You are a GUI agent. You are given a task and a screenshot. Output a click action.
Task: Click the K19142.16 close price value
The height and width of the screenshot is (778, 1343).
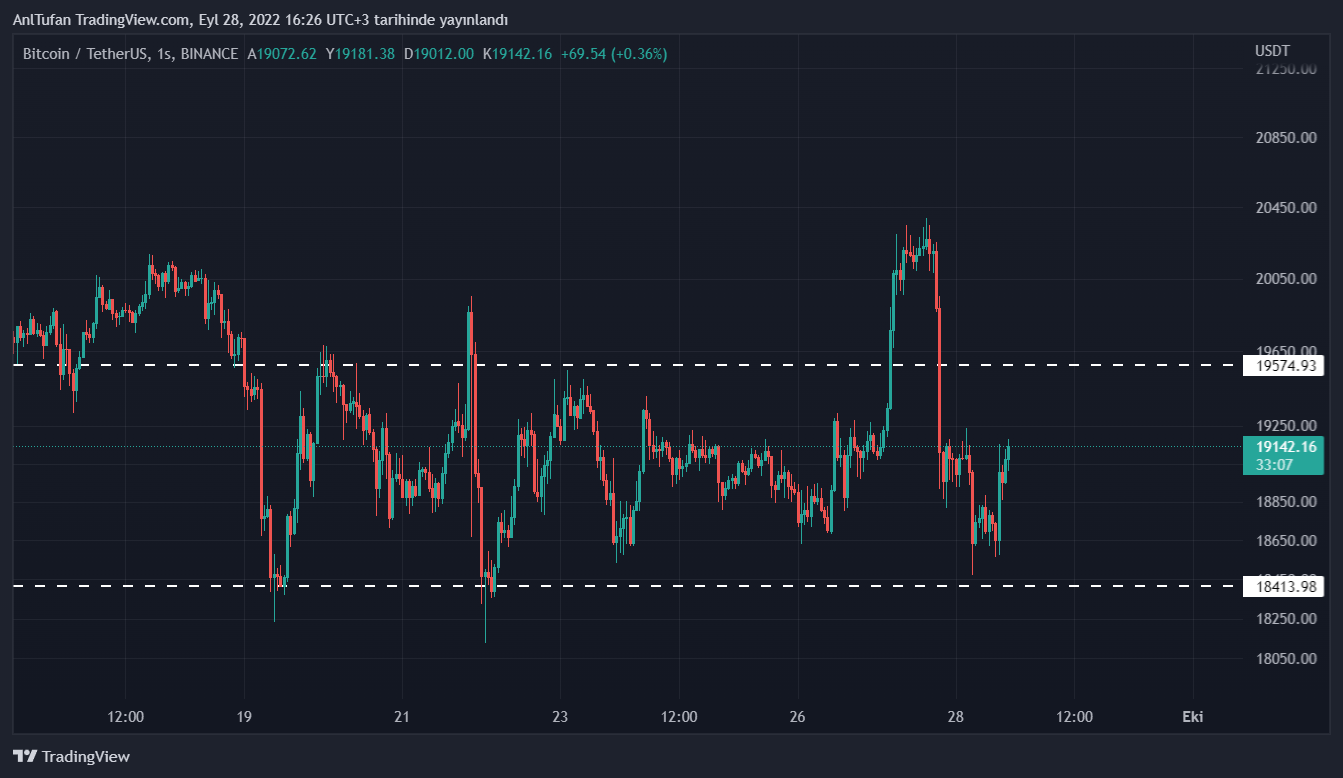click(517, 54)
